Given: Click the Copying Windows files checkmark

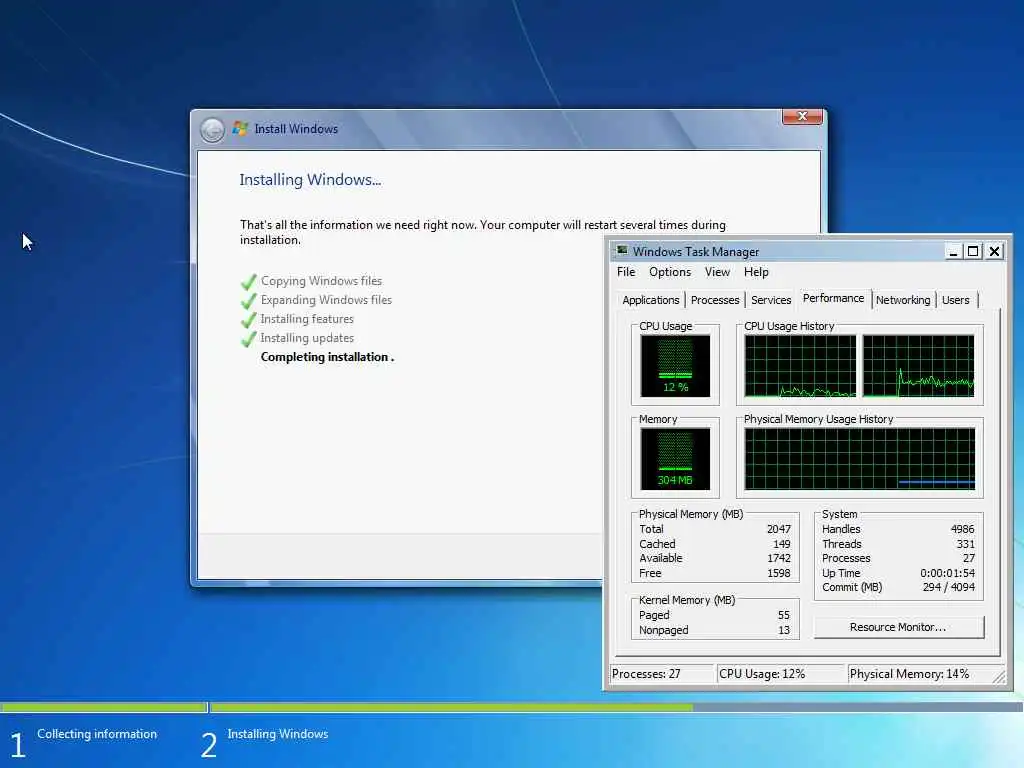Looking at the screenshot, I should coord(248,281).
